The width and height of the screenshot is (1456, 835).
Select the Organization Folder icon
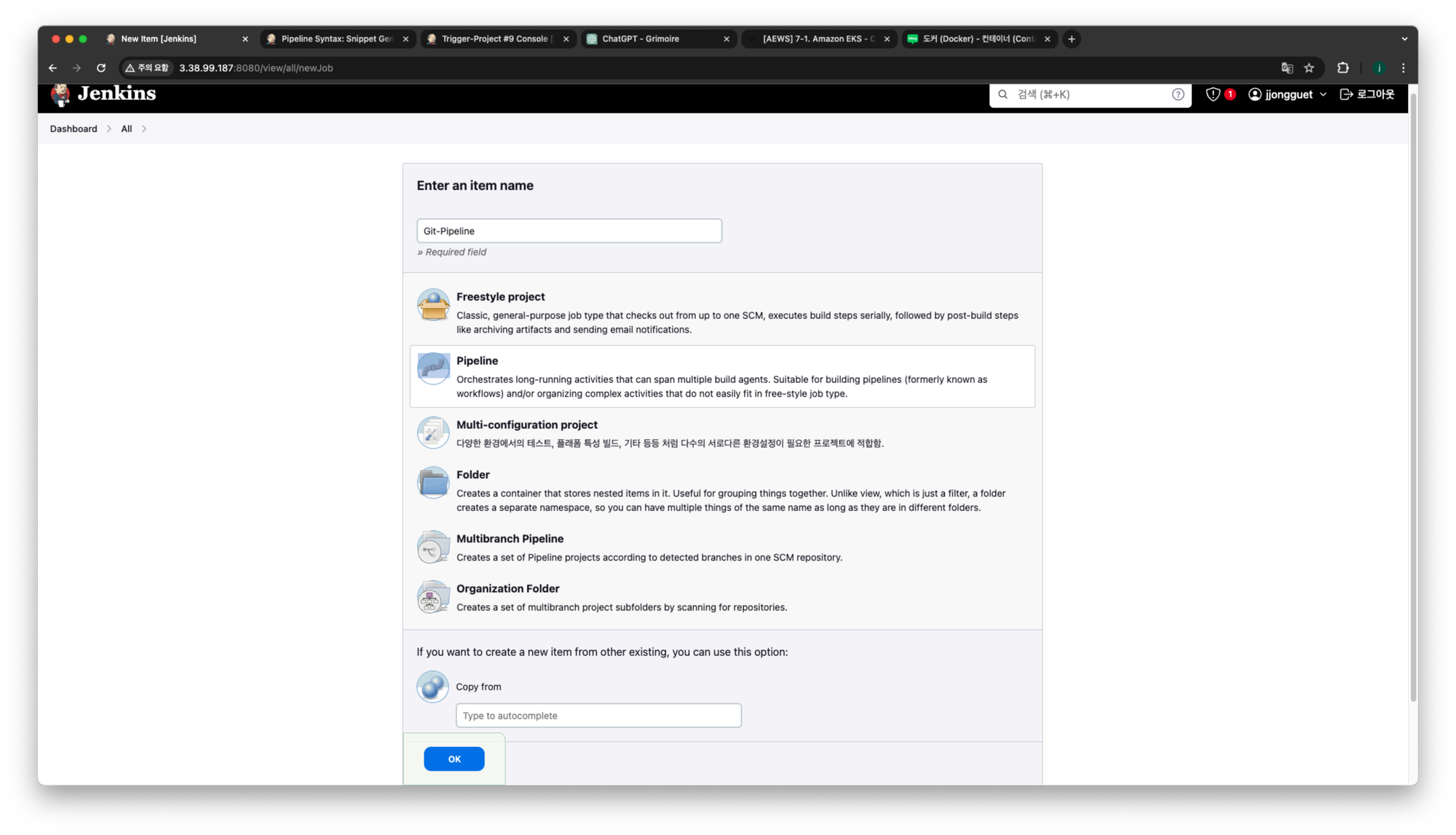433,597
